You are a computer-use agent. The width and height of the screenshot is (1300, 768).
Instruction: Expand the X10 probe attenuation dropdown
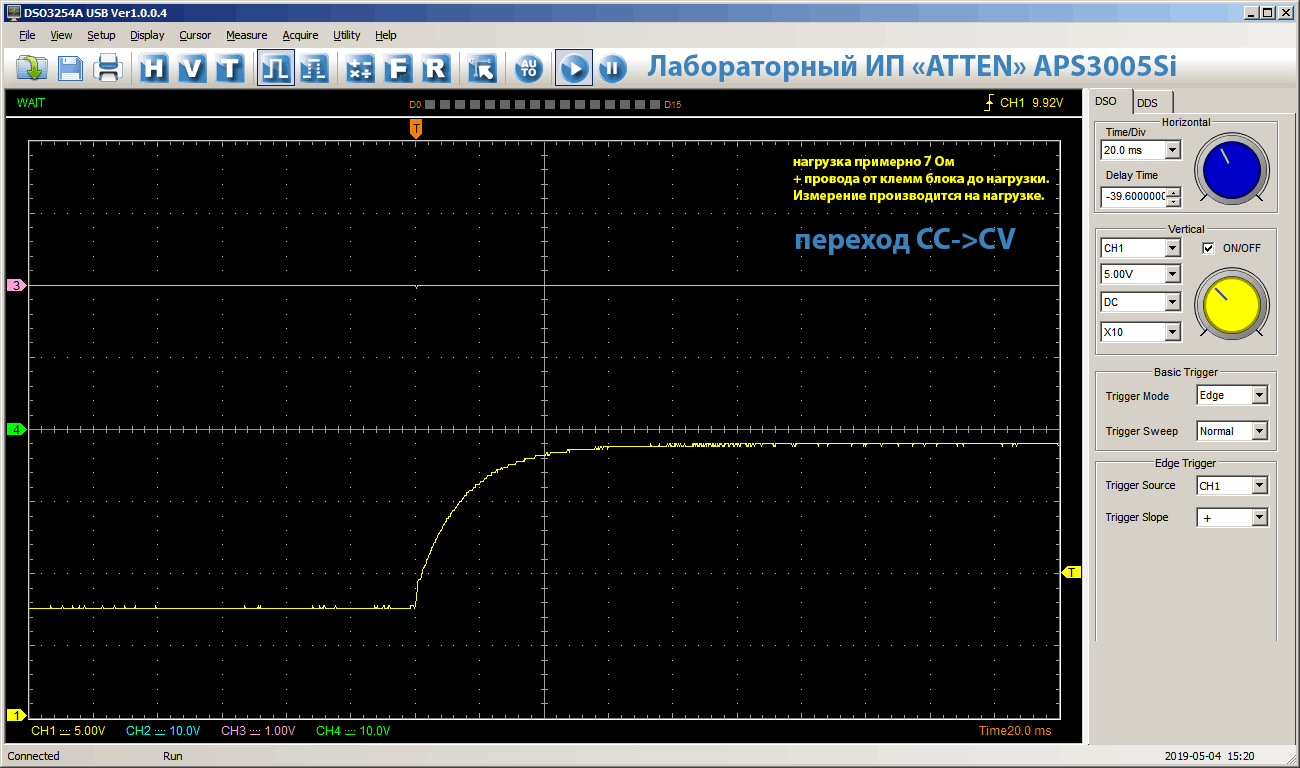point(1173,331)
